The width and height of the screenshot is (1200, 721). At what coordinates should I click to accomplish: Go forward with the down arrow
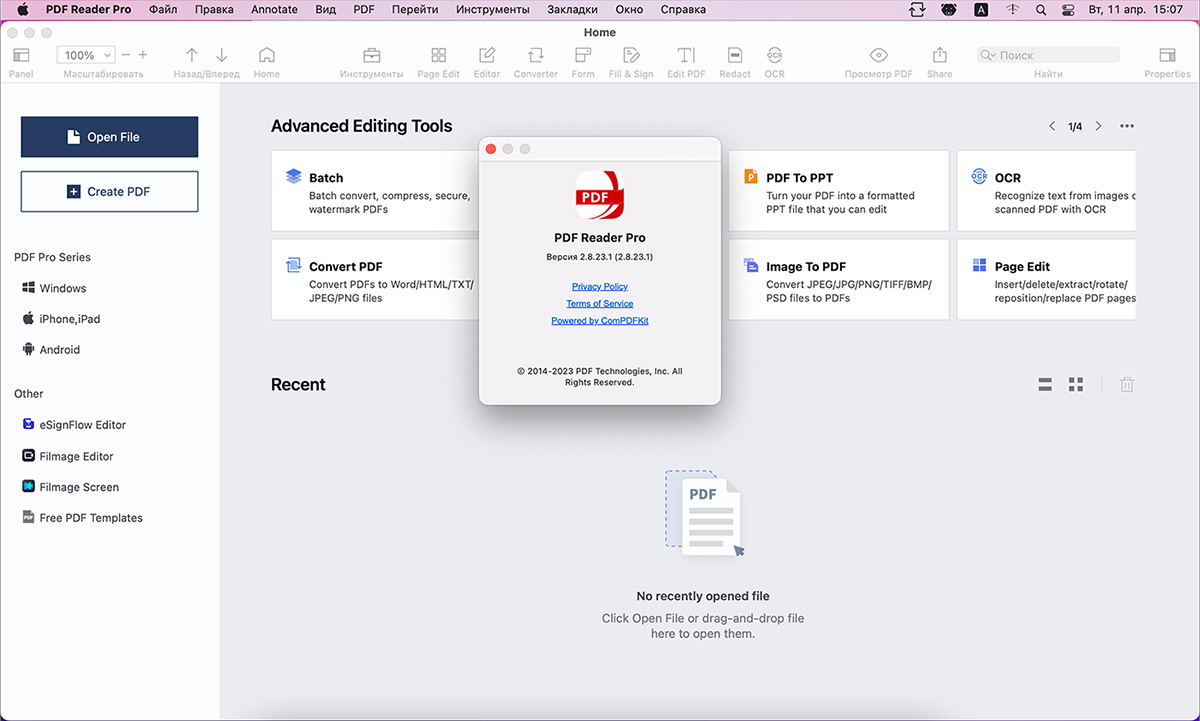click(222, 55)
